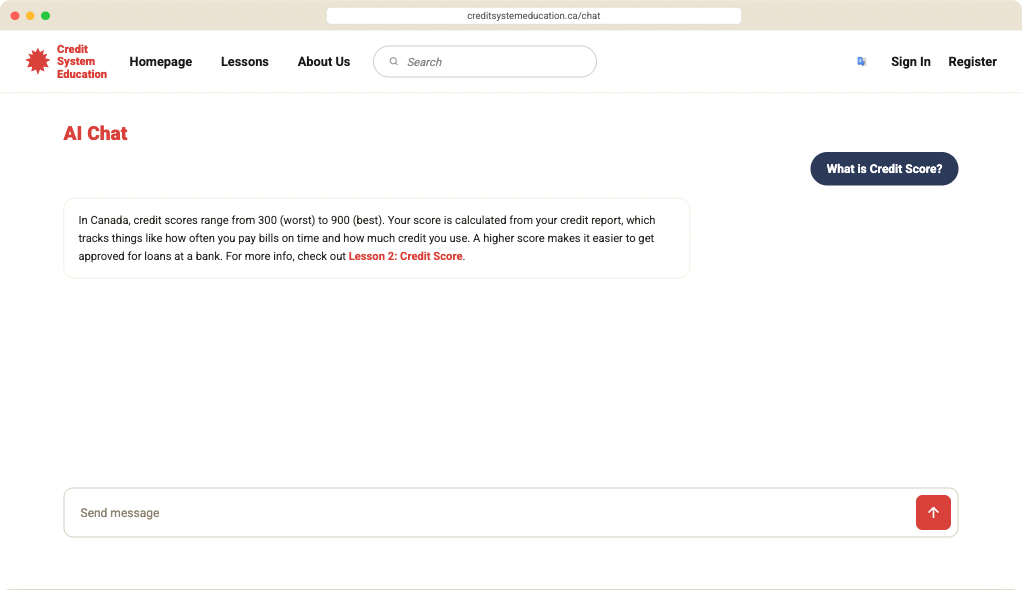Open the Homepage nav item
This screenshot has height=590, width=1022.
click(160, 61)
